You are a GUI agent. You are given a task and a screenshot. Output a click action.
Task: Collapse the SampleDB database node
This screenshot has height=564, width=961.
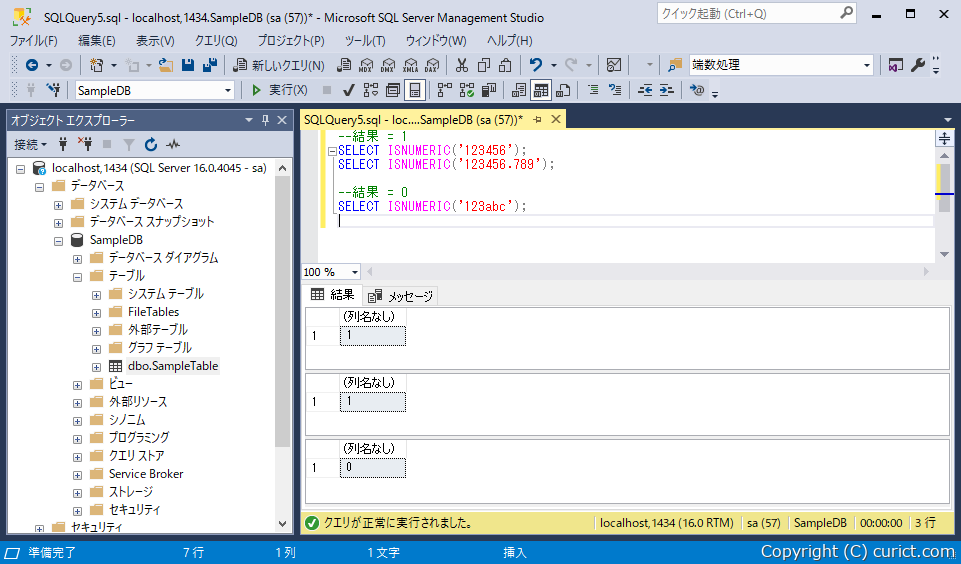pos(58,240)
